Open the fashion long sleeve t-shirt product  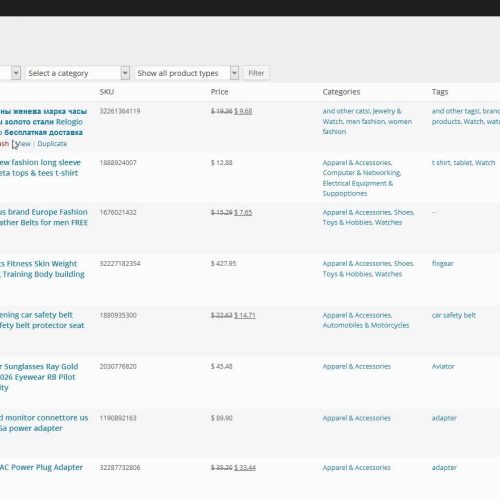click(40, 168)
